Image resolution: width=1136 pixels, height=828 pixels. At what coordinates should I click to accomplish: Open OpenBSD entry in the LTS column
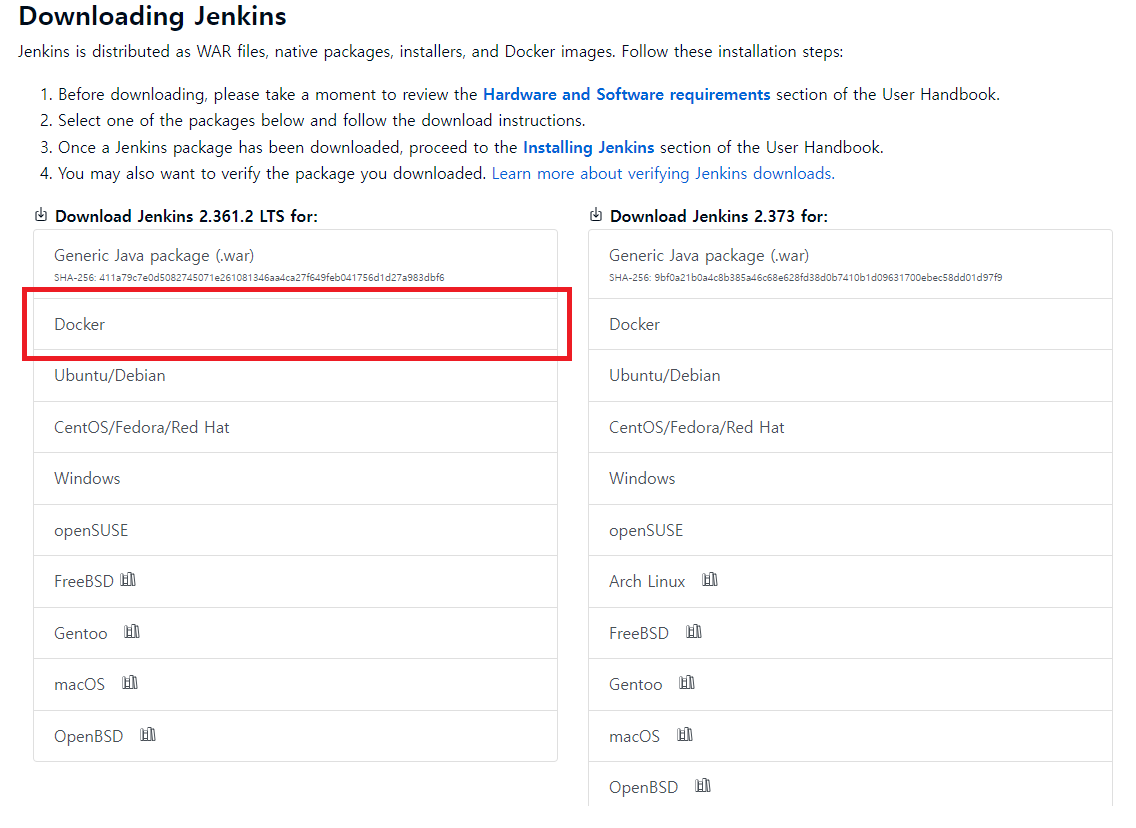pyautogui.click(x=296, y=736)
